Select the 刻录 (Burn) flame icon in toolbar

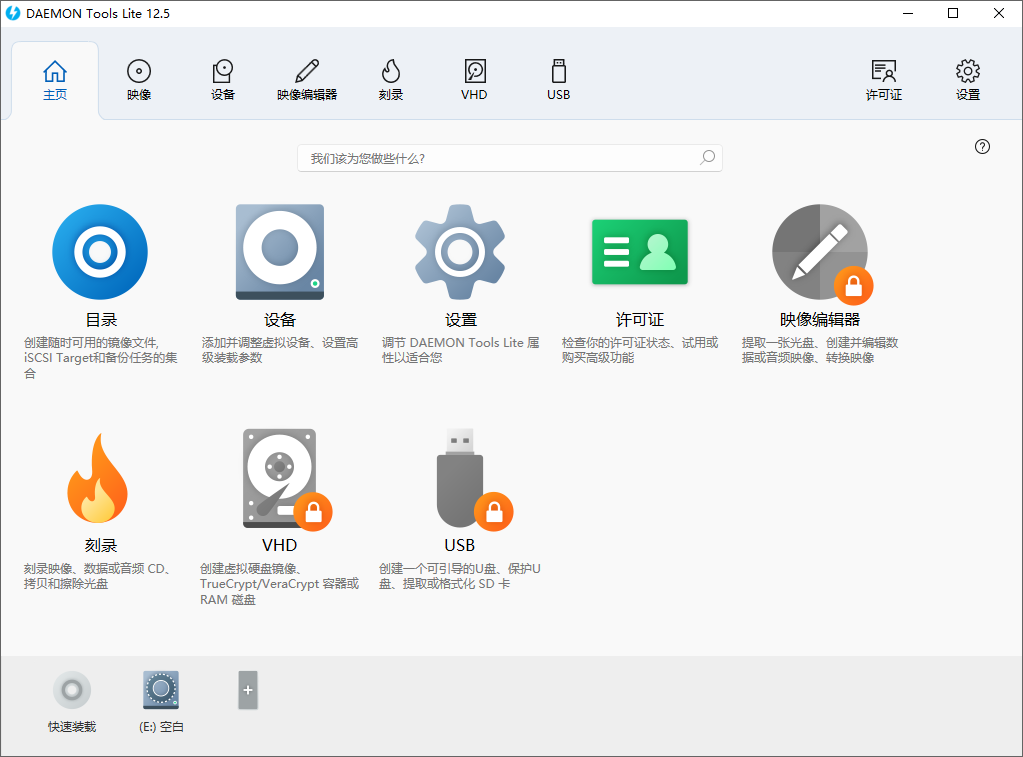pyautogui.click(x=390, y=80)
